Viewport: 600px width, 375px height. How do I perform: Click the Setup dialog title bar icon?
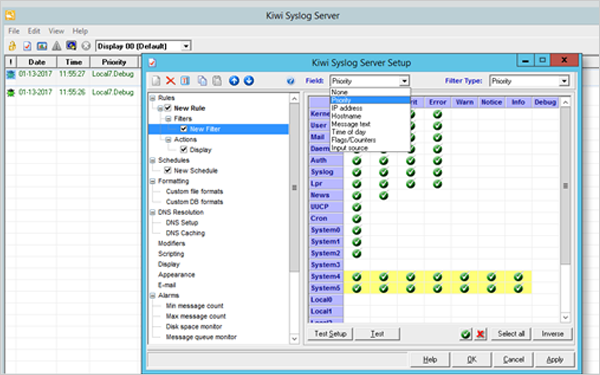pos(152,62)
